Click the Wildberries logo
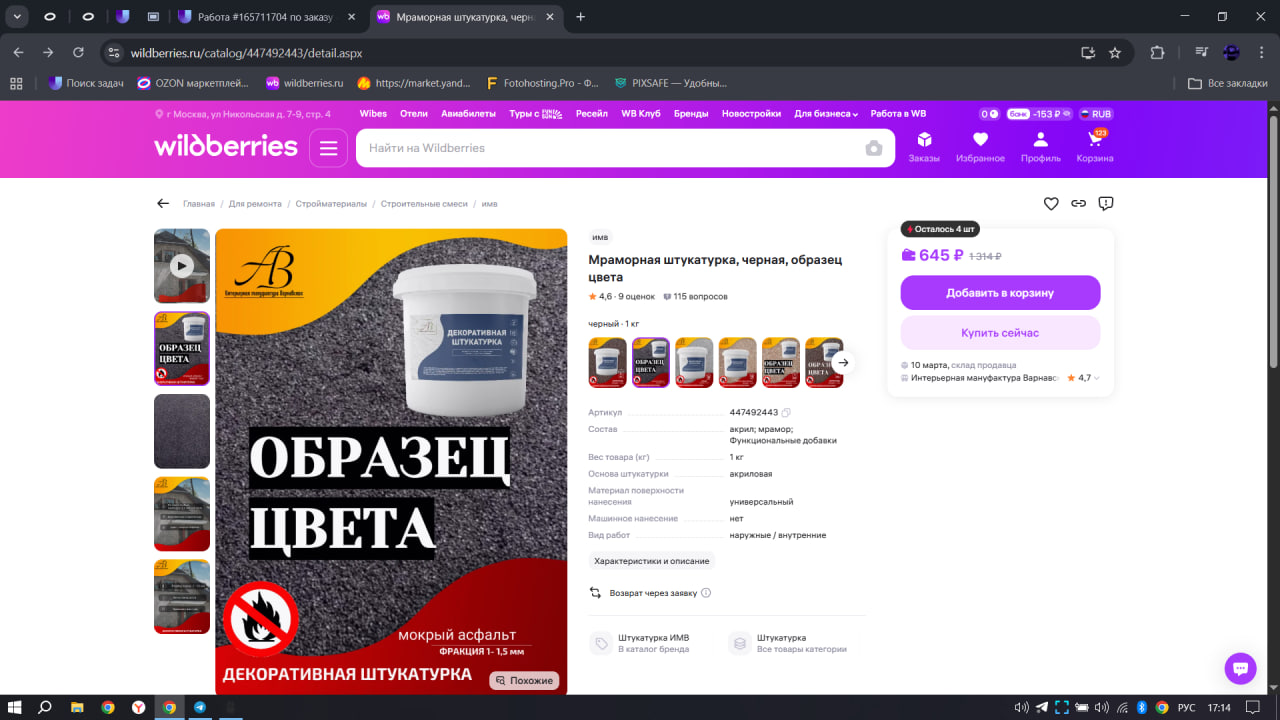1280x720 pixels. point(226,147)
